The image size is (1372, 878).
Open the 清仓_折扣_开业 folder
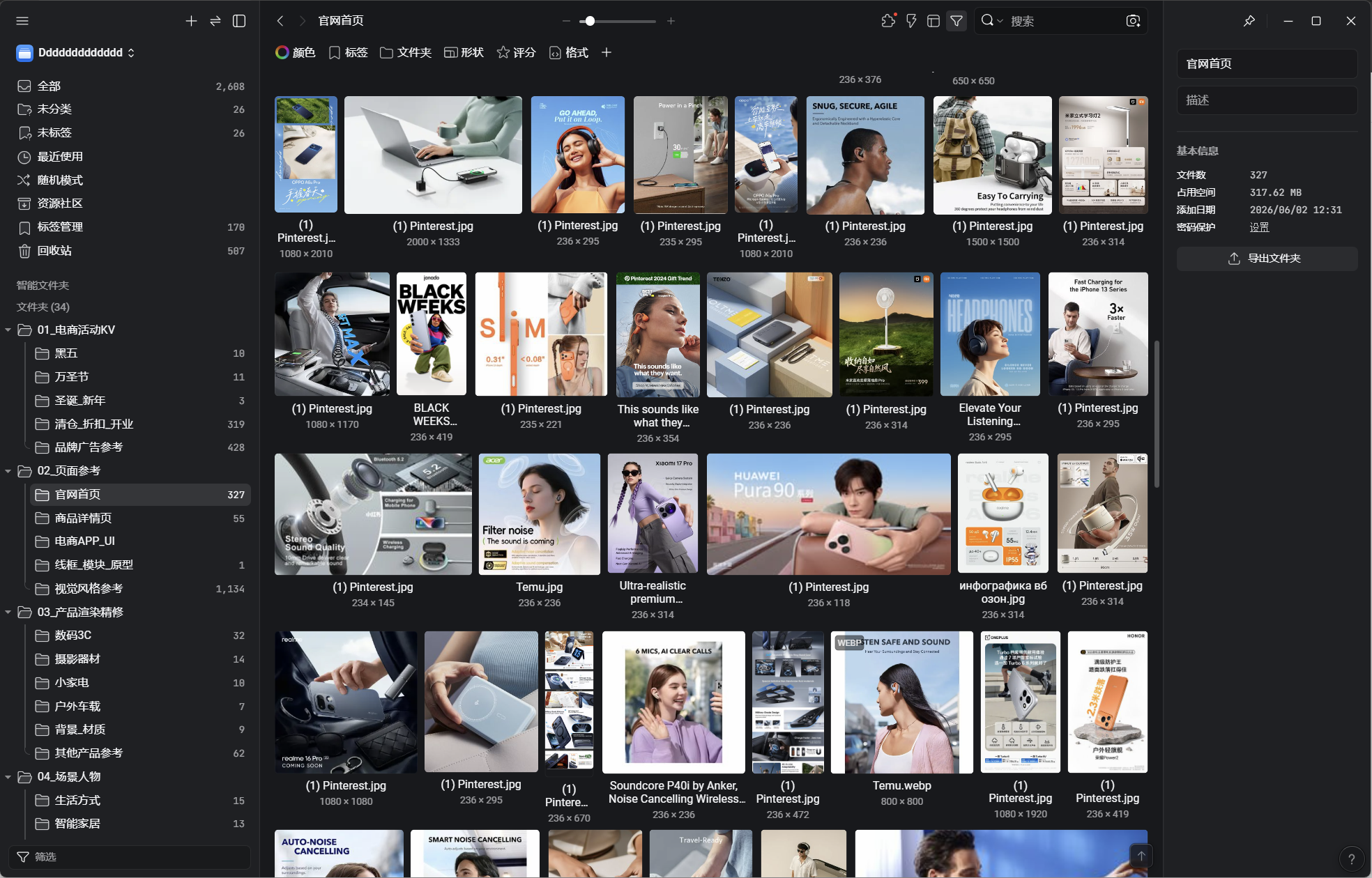139,424
